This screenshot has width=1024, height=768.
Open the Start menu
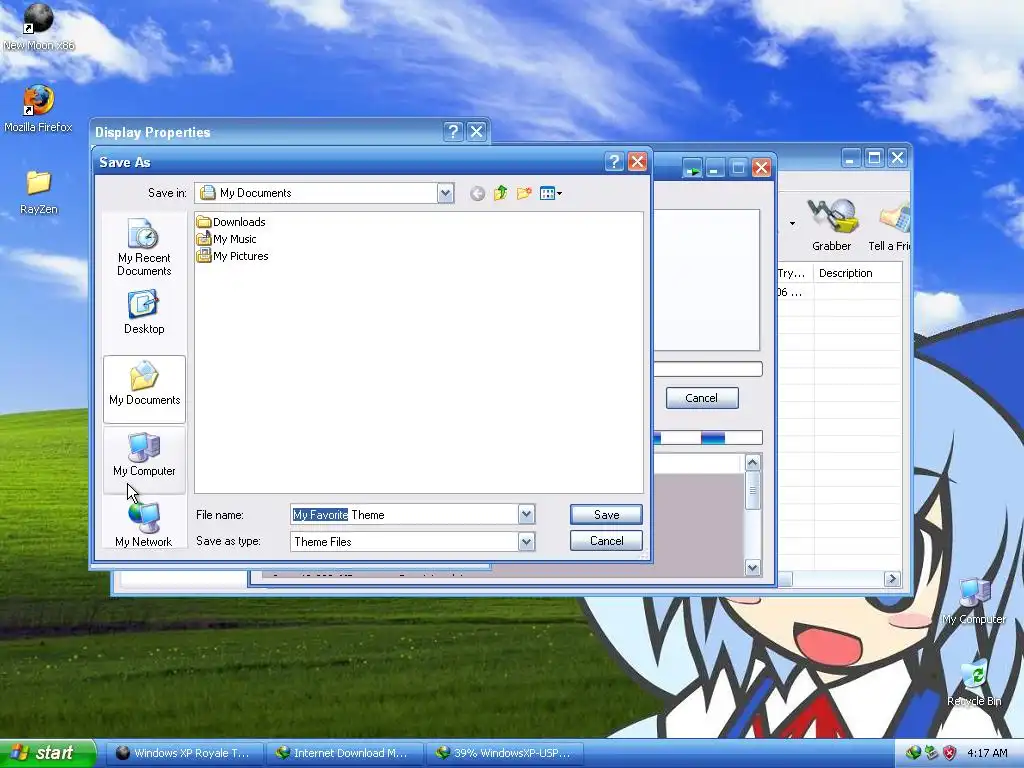tap(47, 753)
